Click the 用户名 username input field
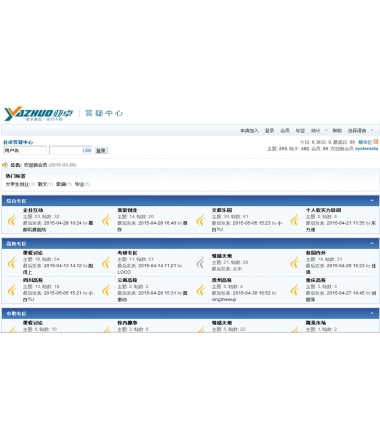The image size is (380, 441). [x=25, y=151]
